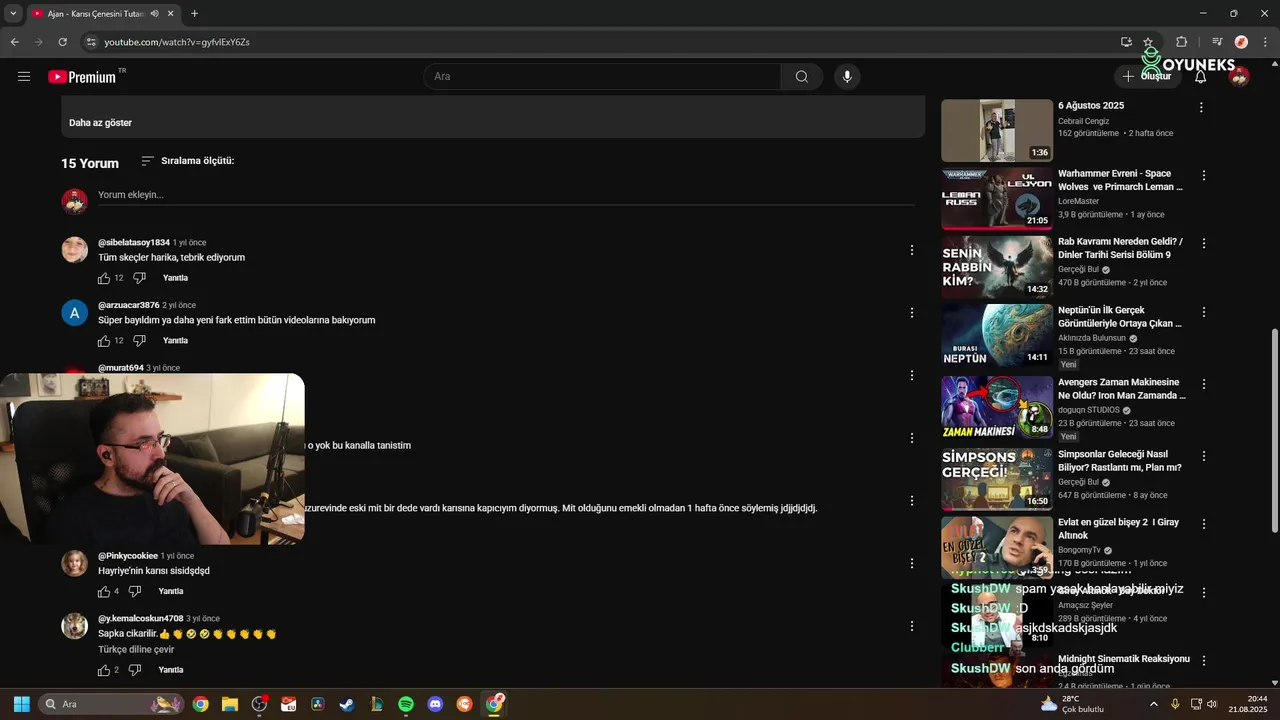Open the Windows Start menu
This screenshot has width=1280, height=720.
pyautogui.click(x=21, y=704)
